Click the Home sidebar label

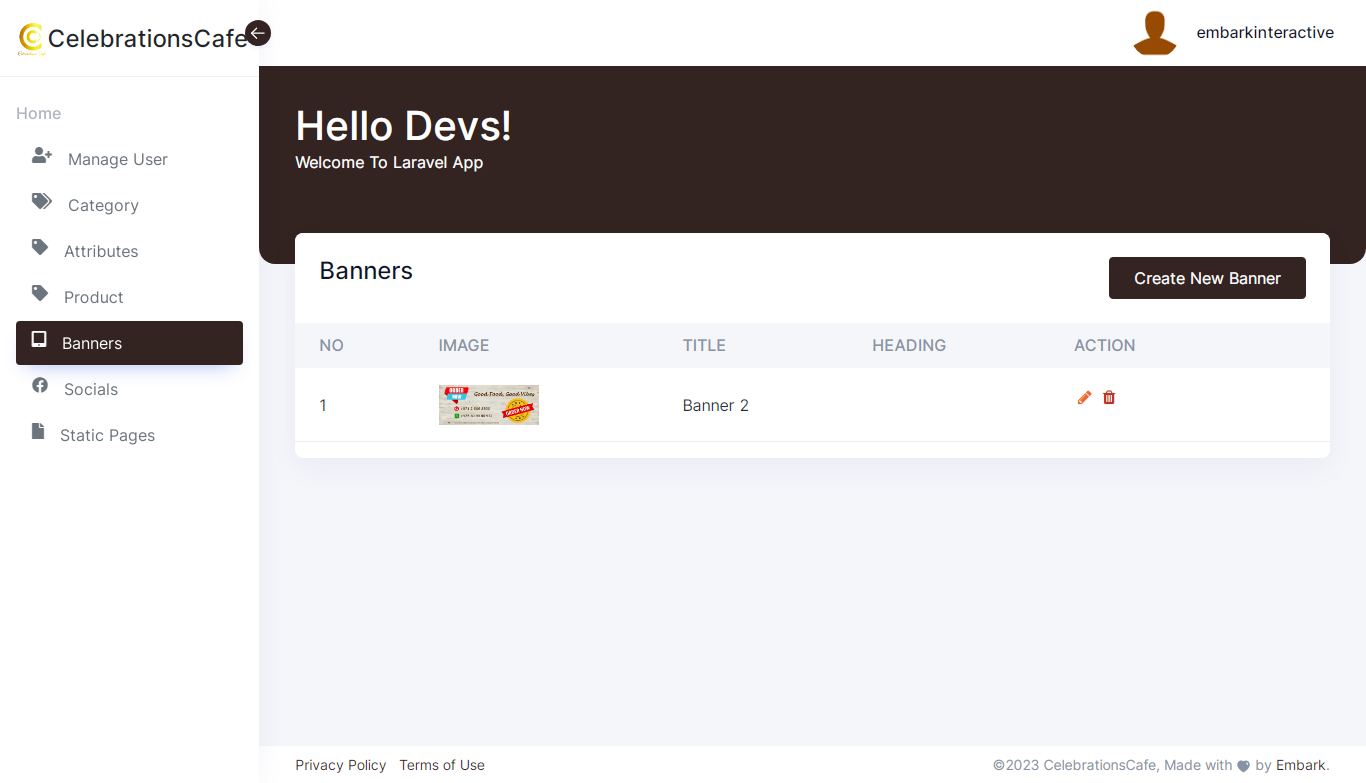[x=38, y=113]
